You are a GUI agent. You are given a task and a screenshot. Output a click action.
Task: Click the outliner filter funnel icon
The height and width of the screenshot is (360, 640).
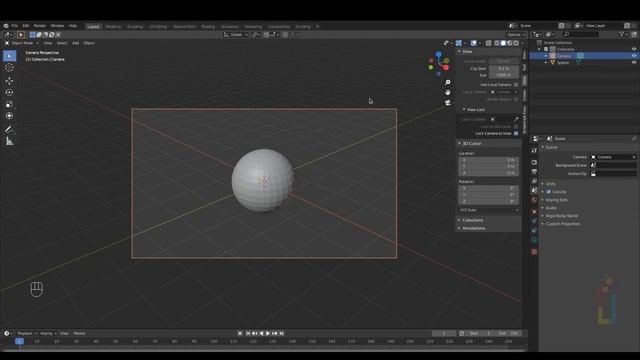(x=622, y=35)
